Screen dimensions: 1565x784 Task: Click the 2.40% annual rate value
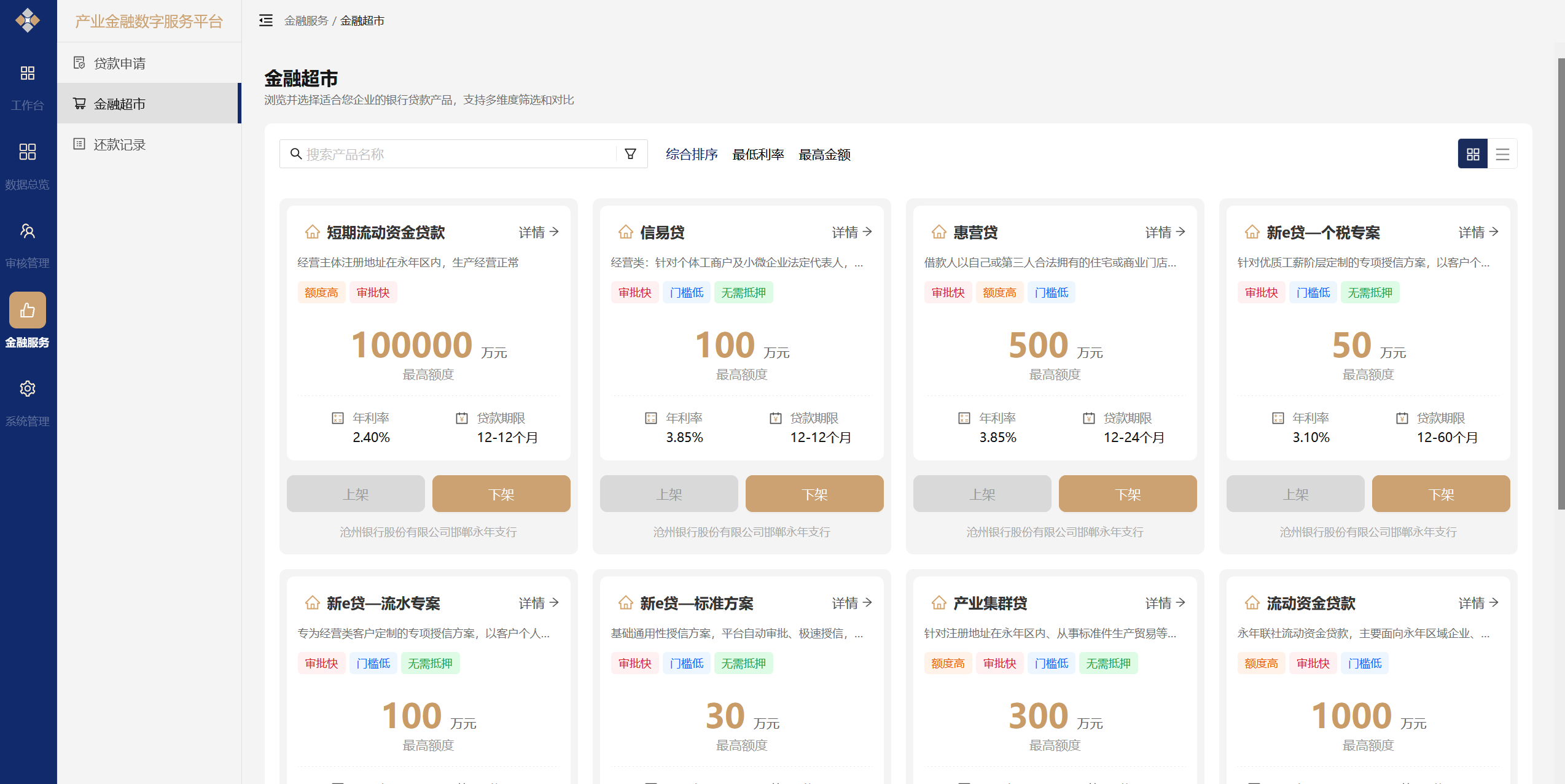(371, 438)
